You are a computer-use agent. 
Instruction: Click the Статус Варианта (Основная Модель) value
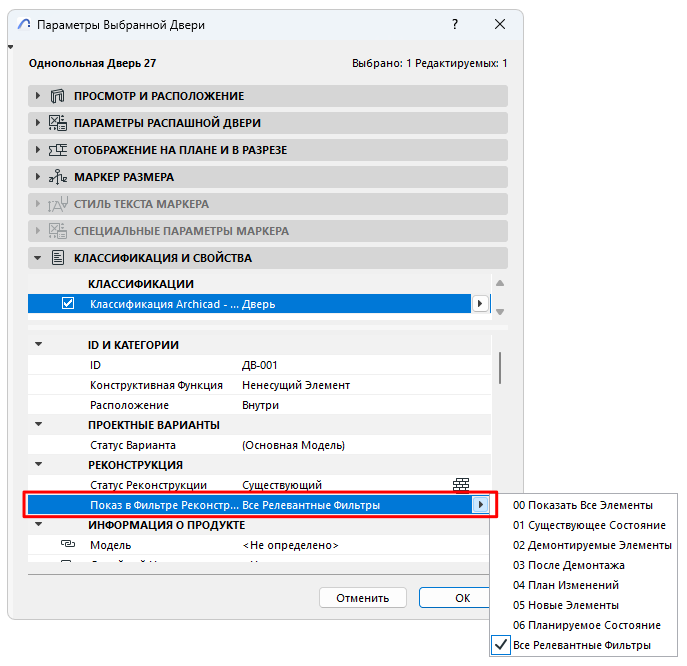pyautogui.click(x=294, y=445)
